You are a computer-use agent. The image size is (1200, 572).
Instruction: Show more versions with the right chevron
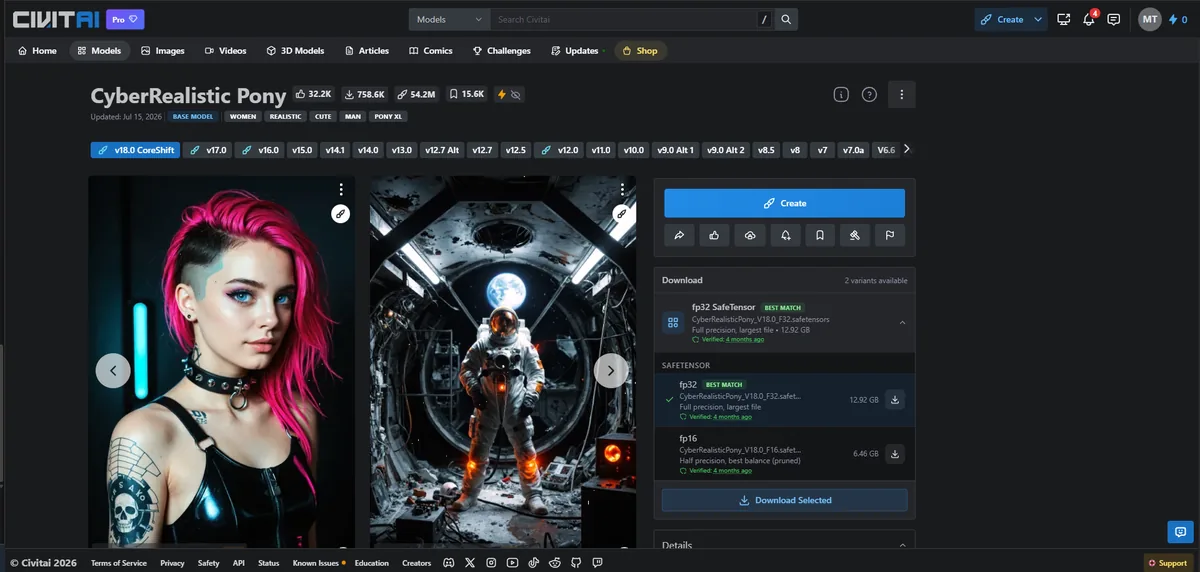coord(907,149)
